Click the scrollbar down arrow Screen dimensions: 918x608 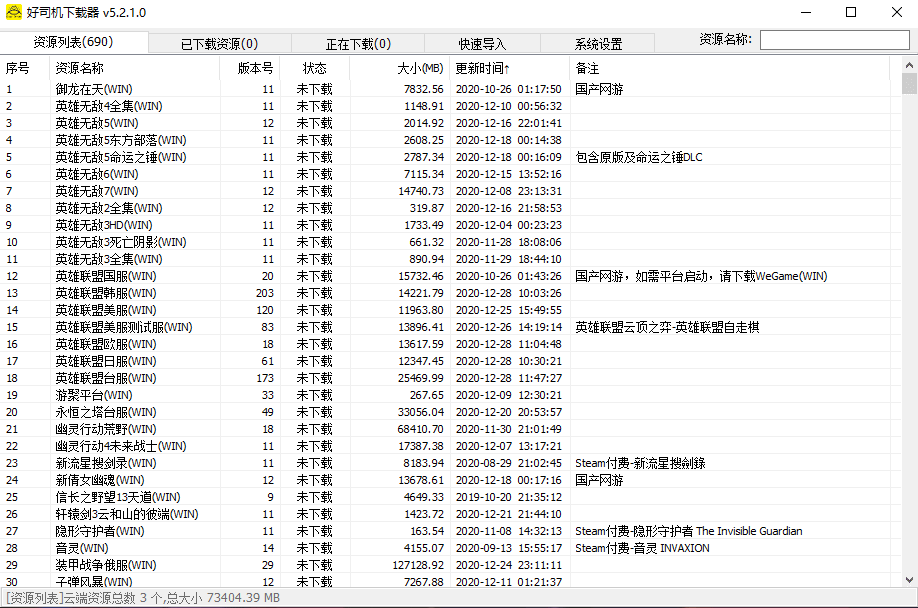909,579
